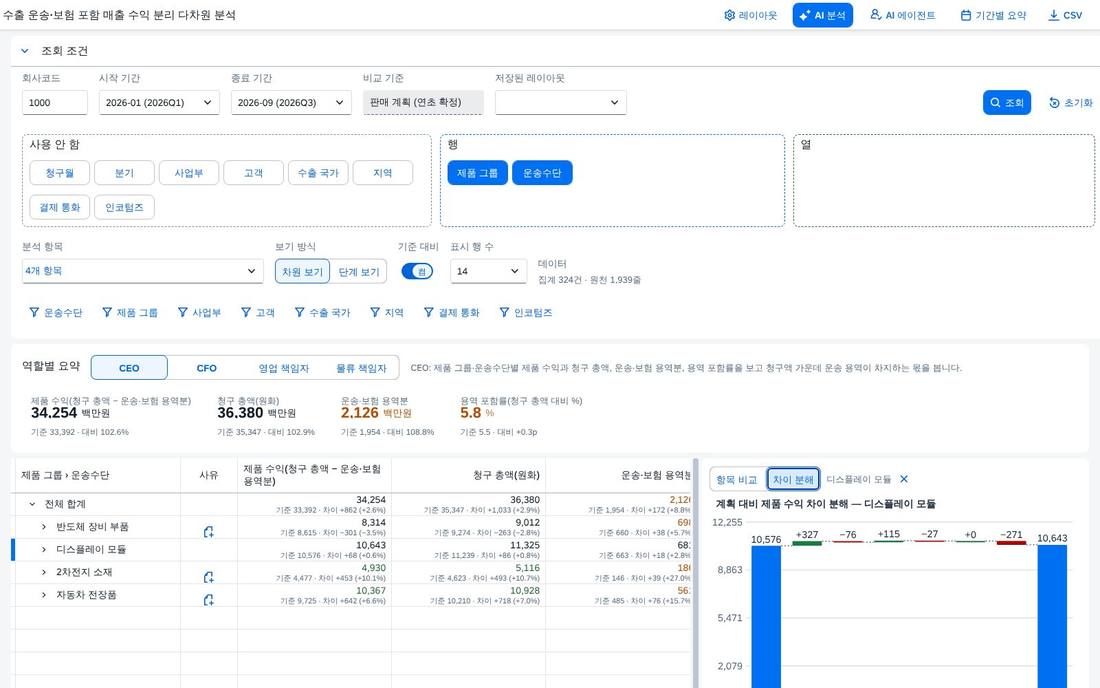The width and height of the screenshot is (1100, 688).
Task: Open the 수출 국가 filter
Action: [x=322, y=313]
